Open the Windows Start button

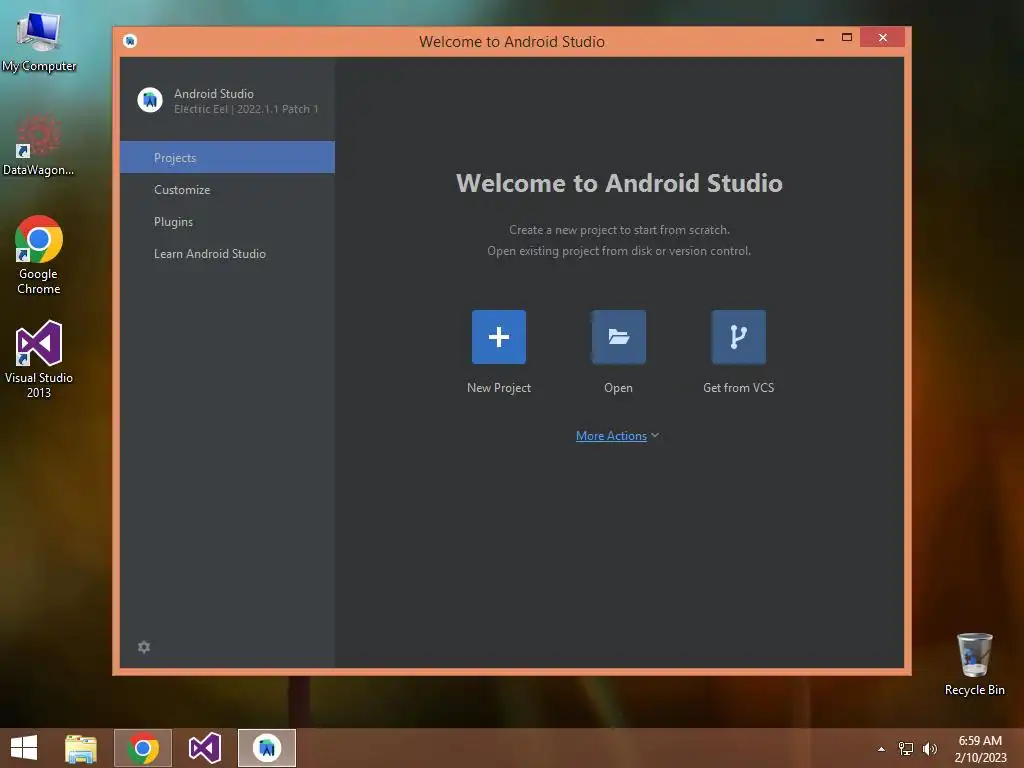tap(24, 748)
